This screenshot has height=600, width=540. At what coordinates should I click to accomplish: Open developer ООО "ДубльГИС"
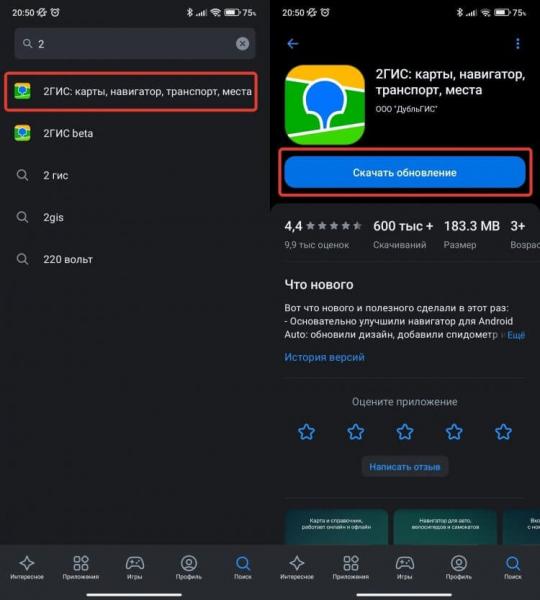(406, 109)
